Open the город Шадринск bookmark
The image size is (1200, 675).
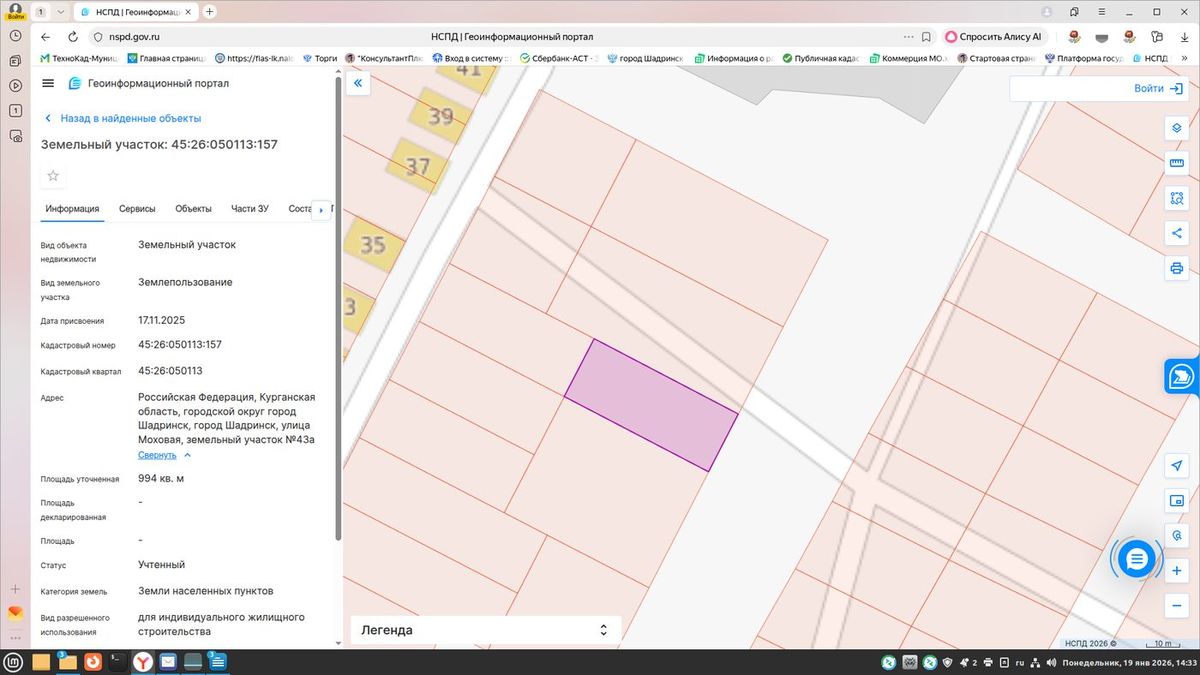click(x=644, y=58)
